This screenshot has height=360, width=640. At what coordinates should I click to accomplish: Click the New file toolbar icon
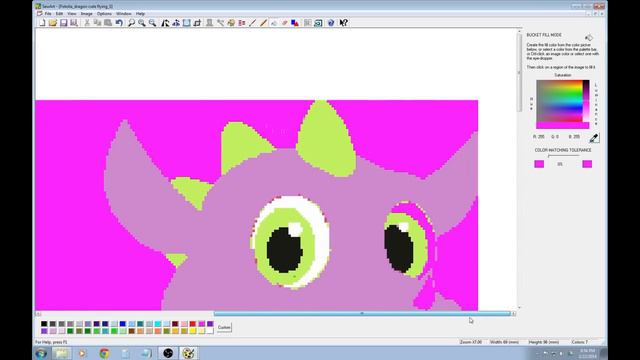[42, 23]
